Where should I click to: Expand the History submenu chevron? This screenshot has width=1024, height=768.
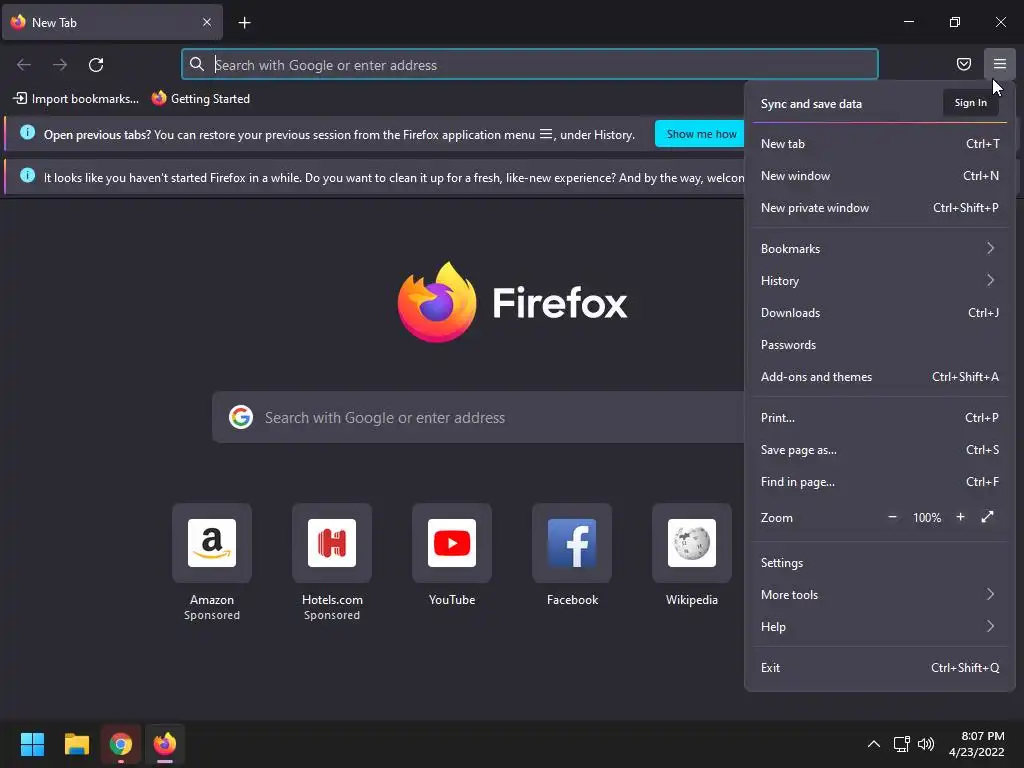(991, 280)
